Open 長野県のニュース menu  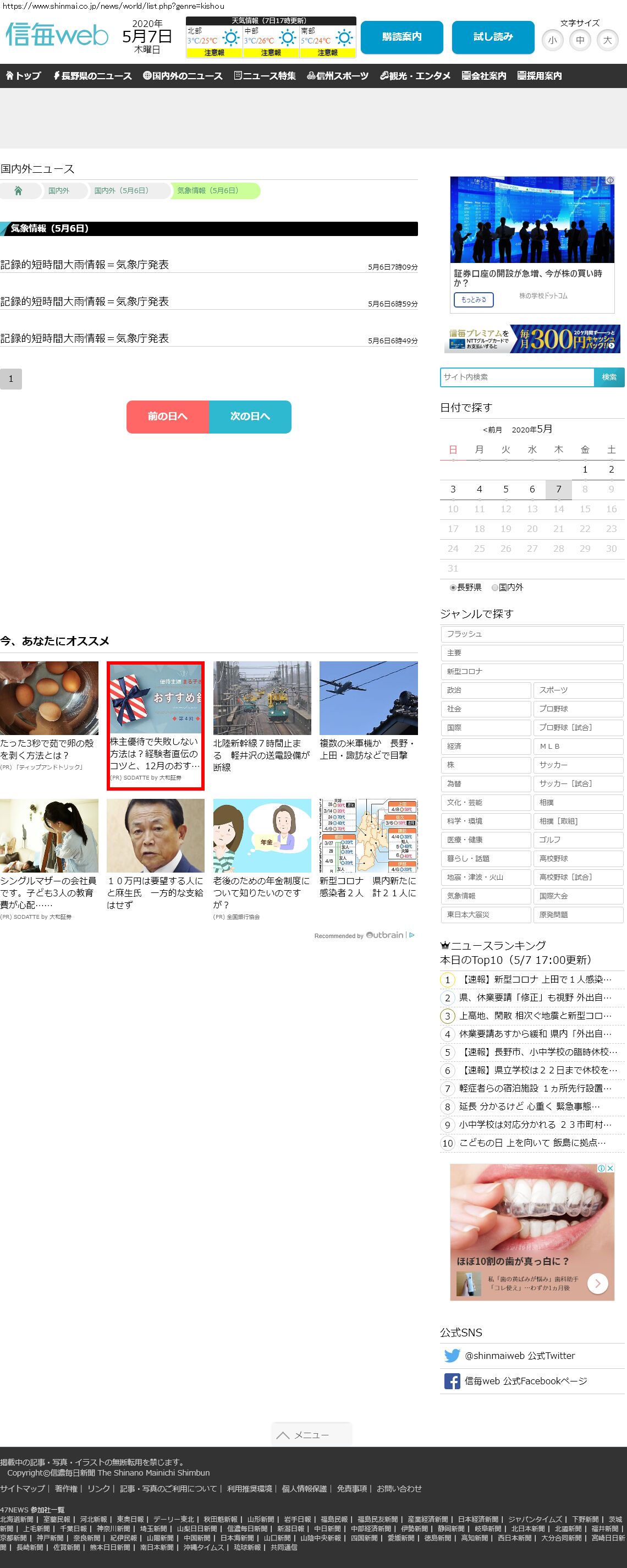click(92, 76)
